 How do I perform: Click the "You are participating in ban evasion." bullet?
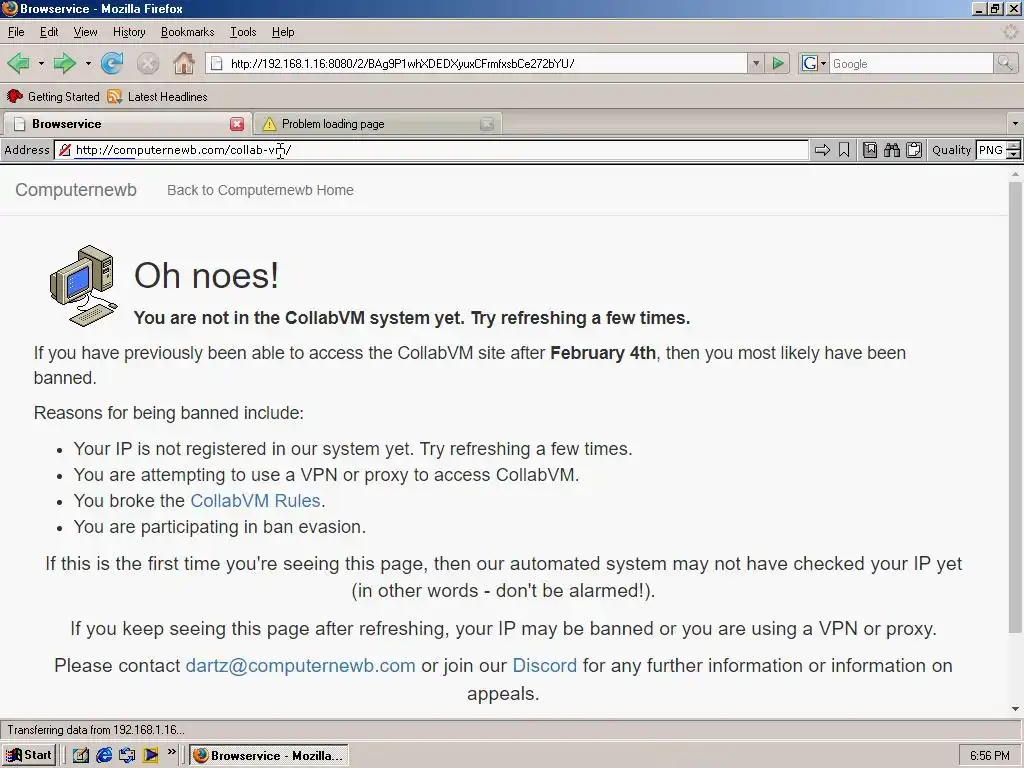(219, 527)
